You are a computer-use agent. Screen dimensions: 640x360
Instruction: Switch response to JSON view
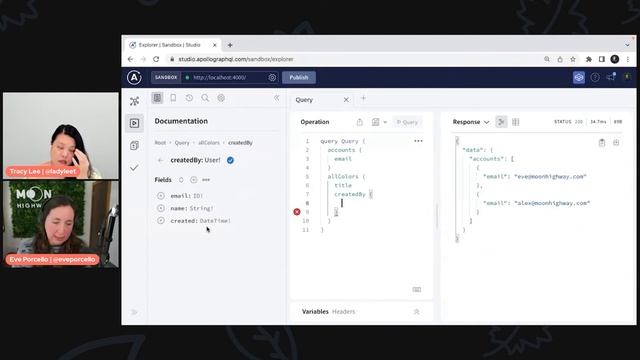pos(501,122)
